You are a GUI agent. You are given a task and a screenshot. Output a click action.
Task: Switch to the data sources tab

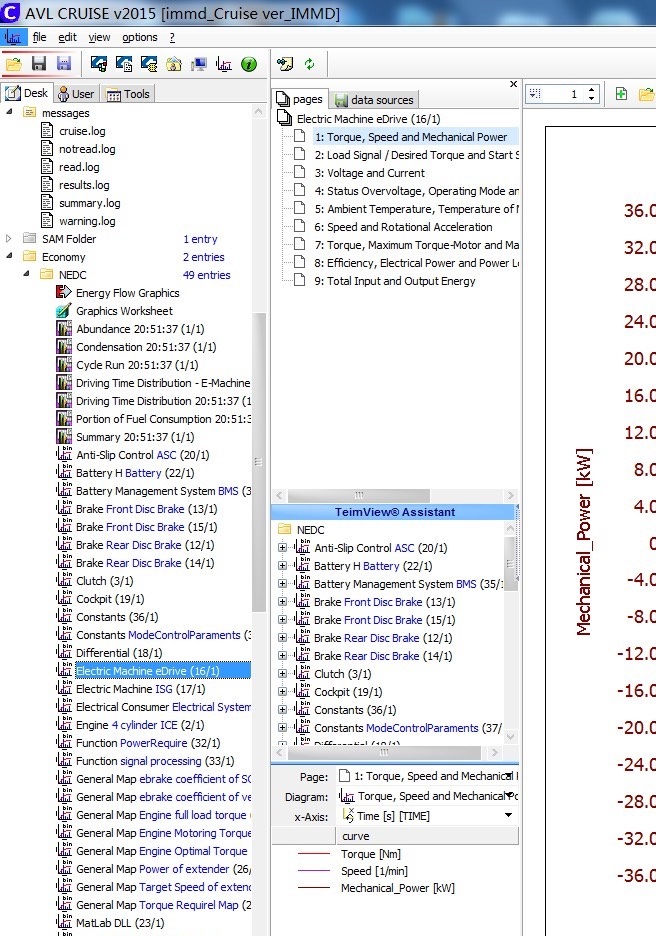click(x=374, y=100)
